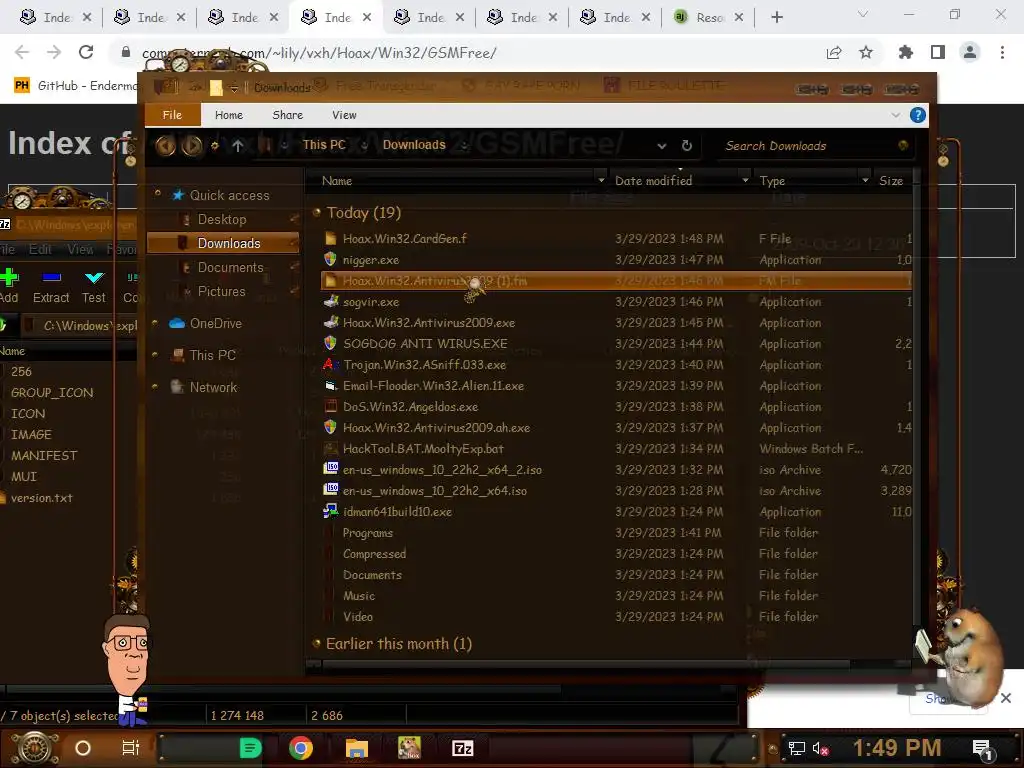Select OneDrive in the navigation pane
Image resolution: width=1024 pixels, height=768 pixels.
[216, 323]
